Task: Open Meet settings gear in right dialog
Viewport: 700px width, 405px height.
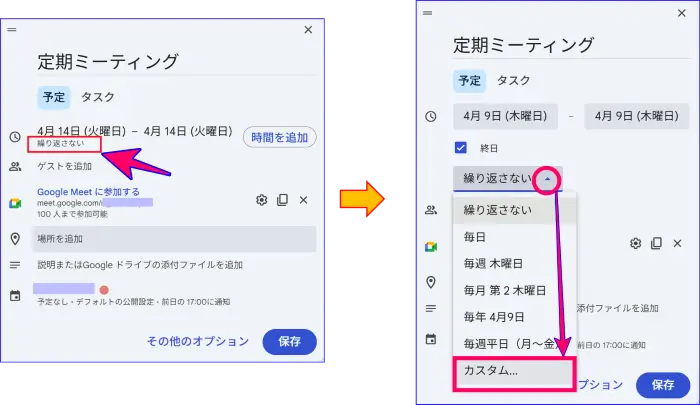Action: (x=636, y=243)
